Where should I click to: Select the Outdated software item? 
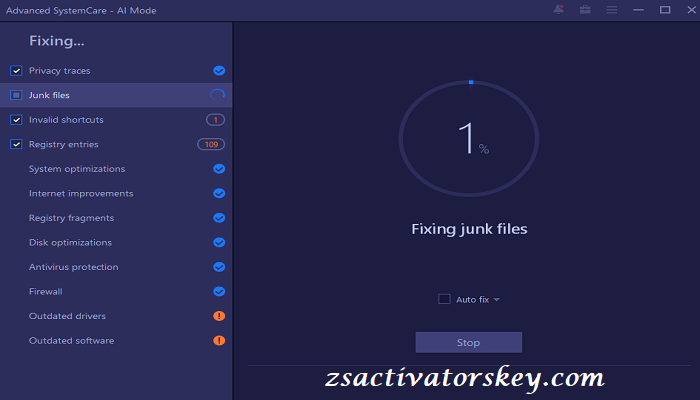71,341
